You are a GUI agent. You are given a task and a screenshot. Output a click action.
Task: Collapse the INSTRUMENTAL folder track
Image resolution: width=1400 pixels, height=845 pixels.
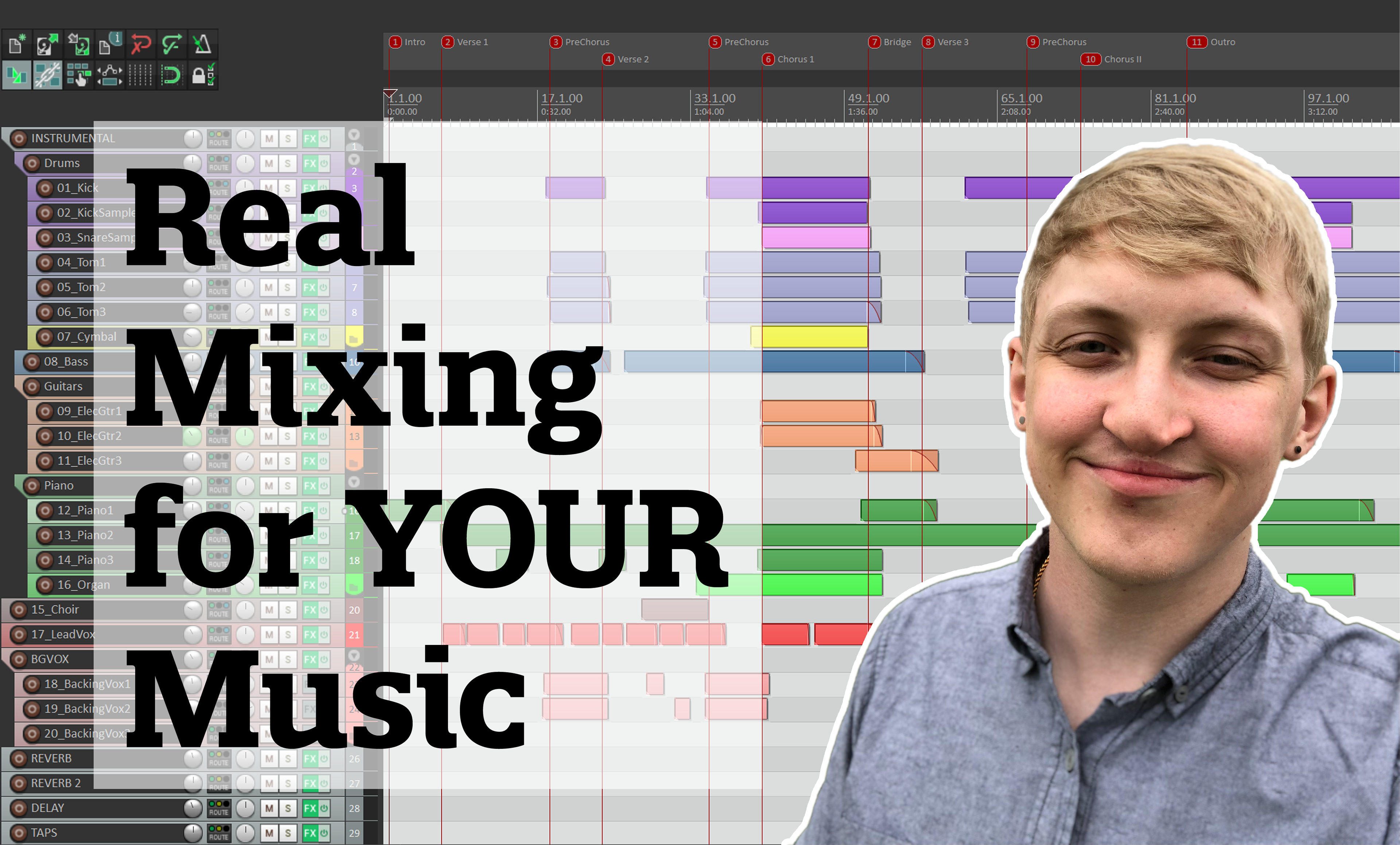point(354,135)
